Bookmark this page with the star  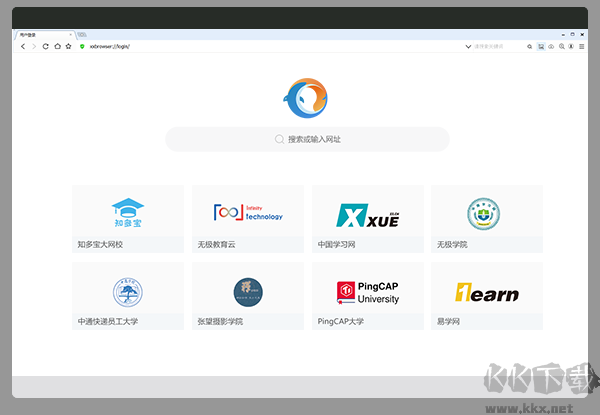coord(68,46)
